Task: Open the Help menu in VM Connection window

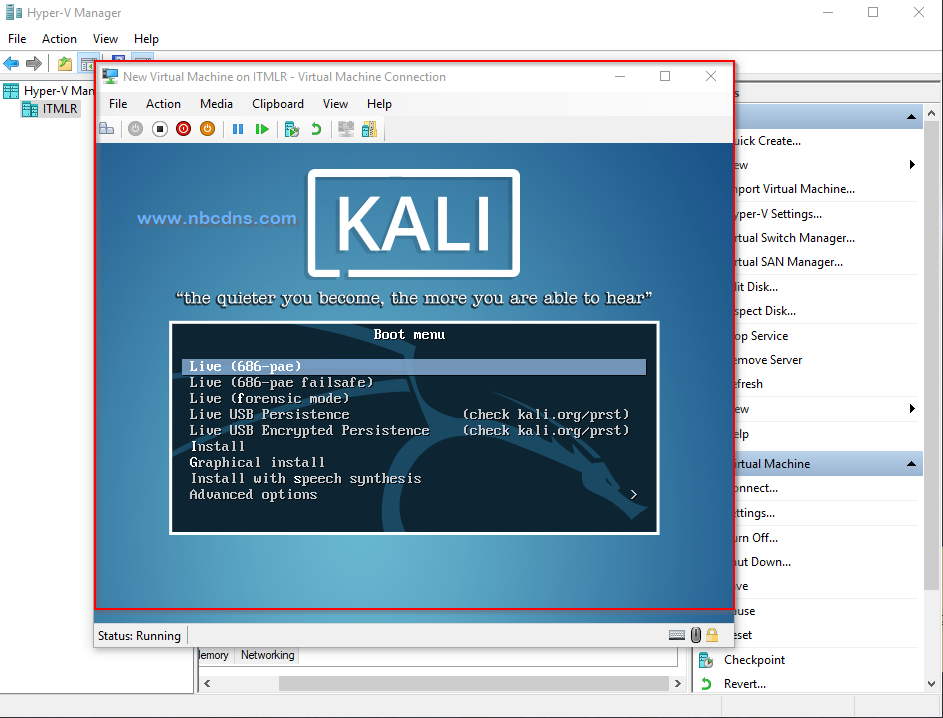Action: tap(379, 103)
